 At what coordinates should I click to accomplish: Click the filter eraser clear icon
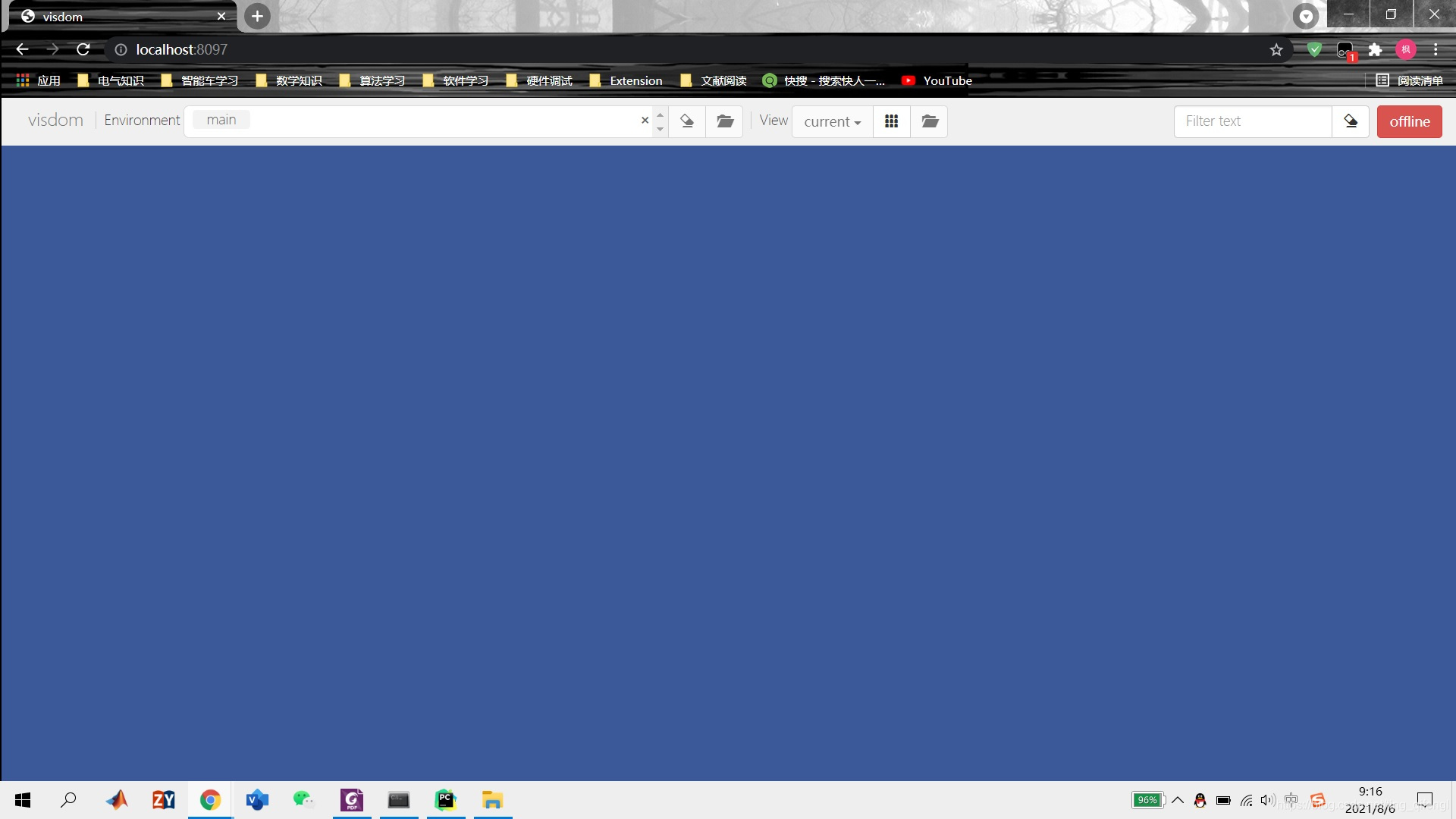tap(1351, 121)
